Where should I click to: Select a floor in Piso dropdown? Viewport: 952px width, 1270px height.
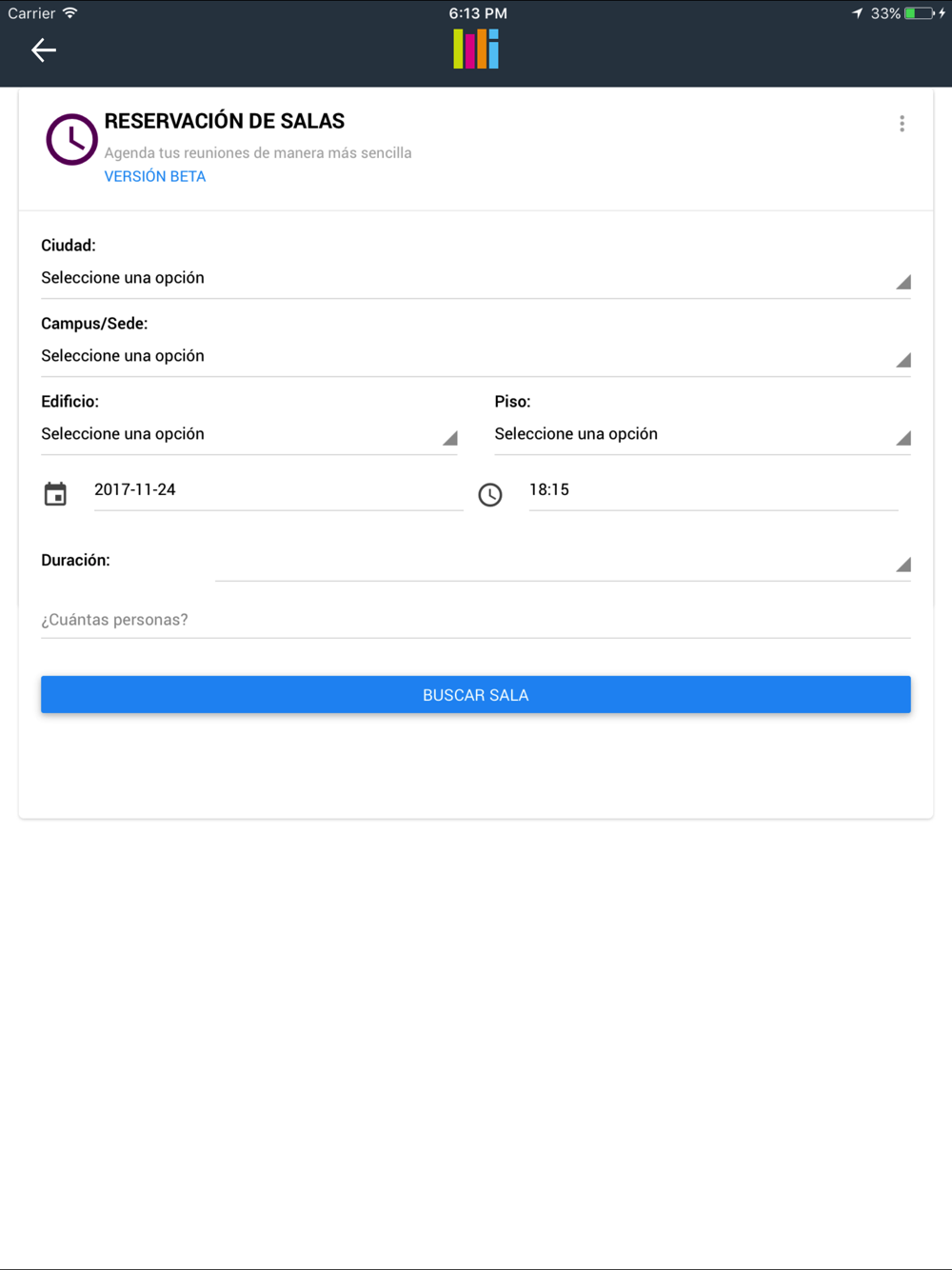[702, 434]
